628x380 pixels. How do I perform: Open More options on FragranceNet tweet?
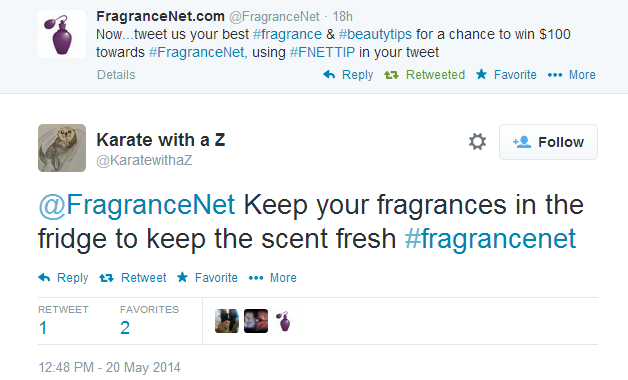(572, 74)
